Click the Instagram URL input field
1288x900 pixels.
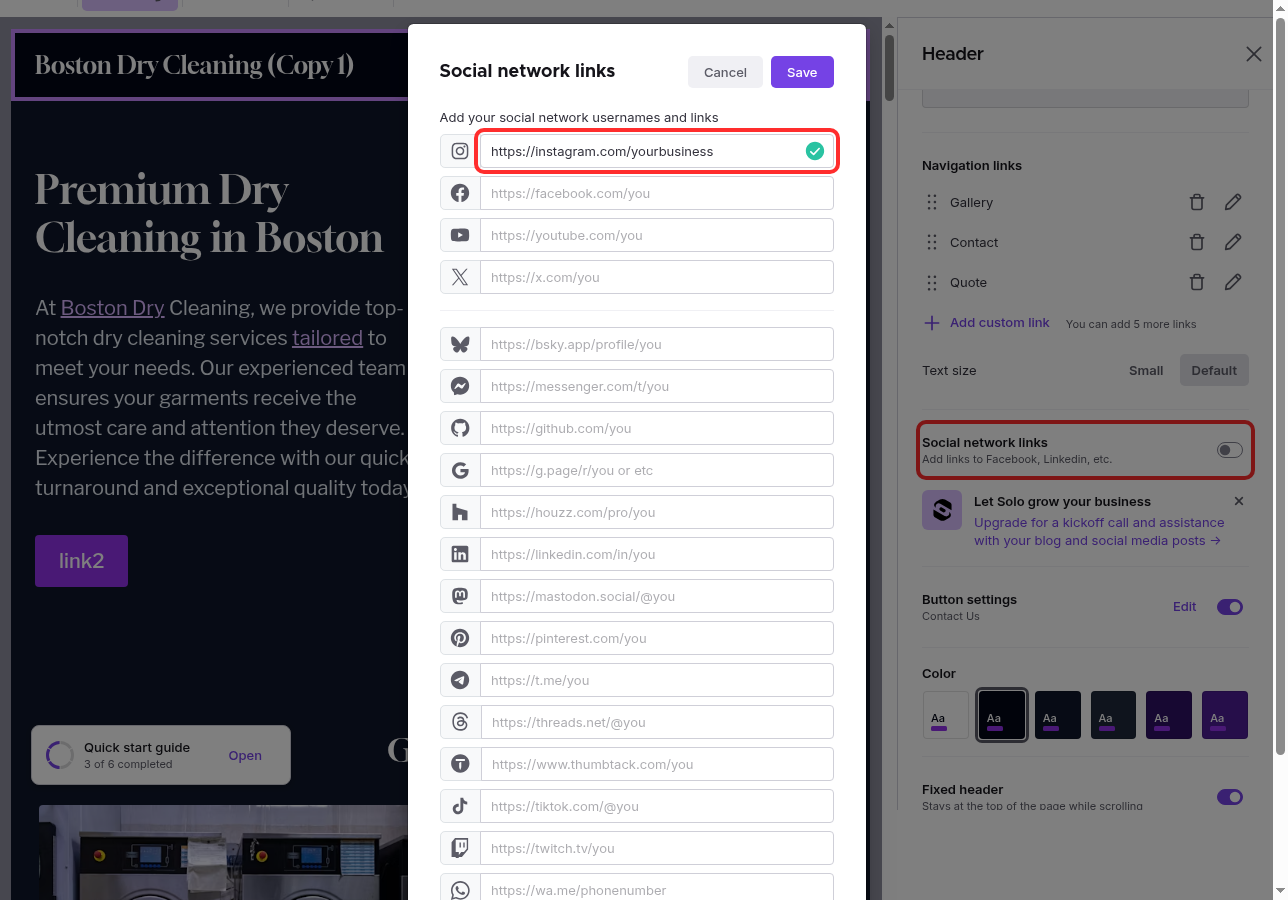click(x=656, y=151)
